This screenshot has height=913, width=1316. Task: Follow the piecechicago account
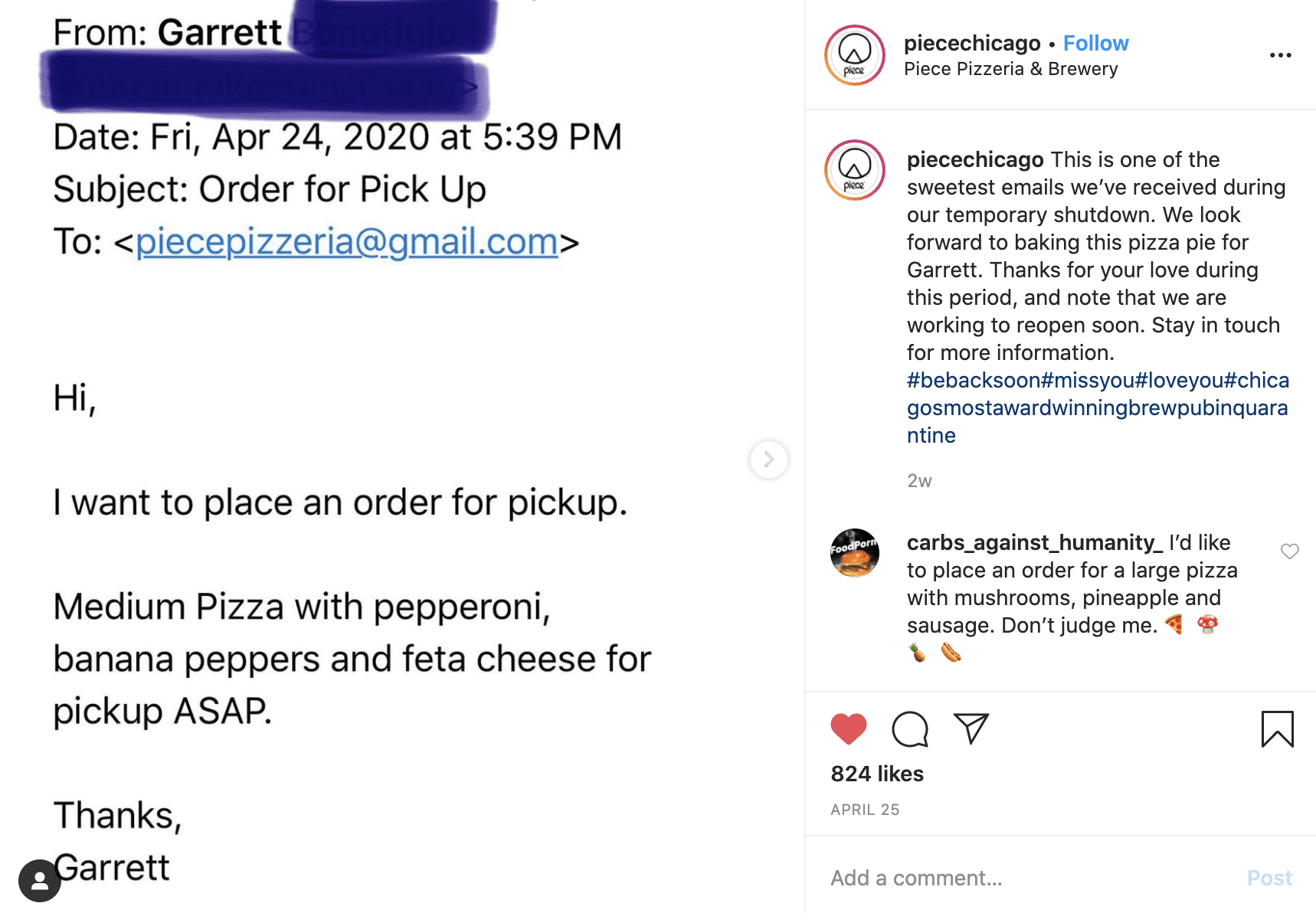click(1095, 43)
